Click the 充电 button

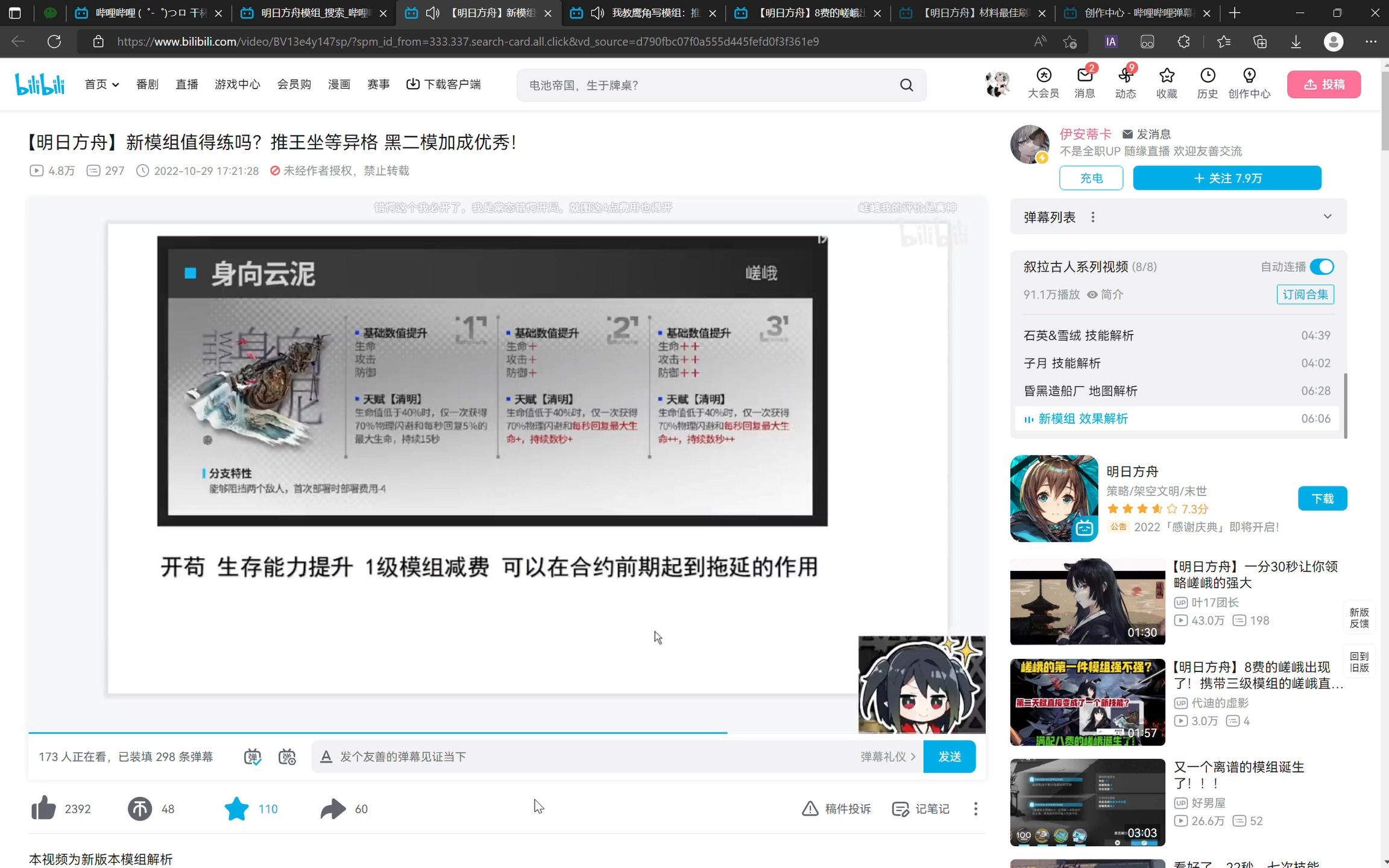point(1091,178)
